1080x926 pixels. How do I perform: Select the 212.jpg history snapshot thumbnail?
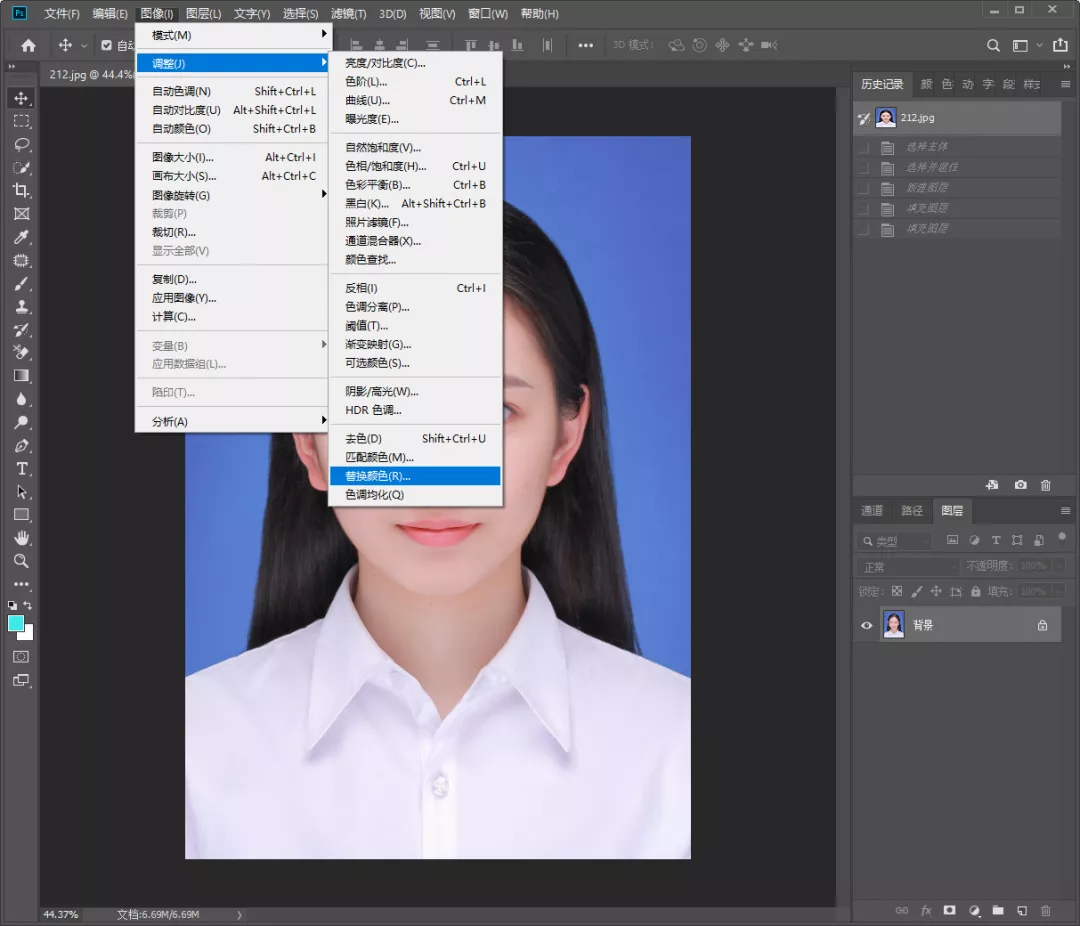885,118
